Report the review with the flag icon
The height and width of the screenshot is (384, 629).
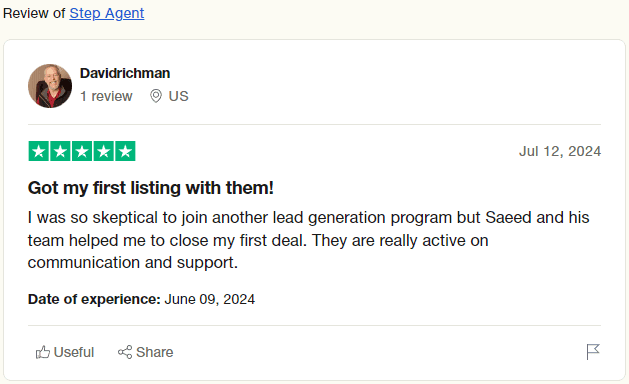pyautogui.click(x=593, y=352)
